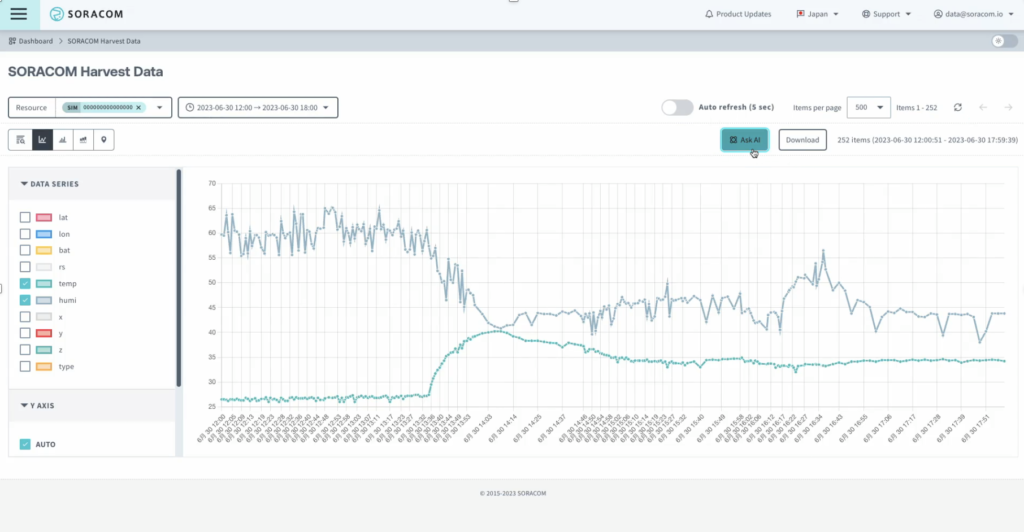Screen dimensions: 1024x532
Task: Click the SORACOM logo
Action: pyautogui.click(x=86, y=14)
